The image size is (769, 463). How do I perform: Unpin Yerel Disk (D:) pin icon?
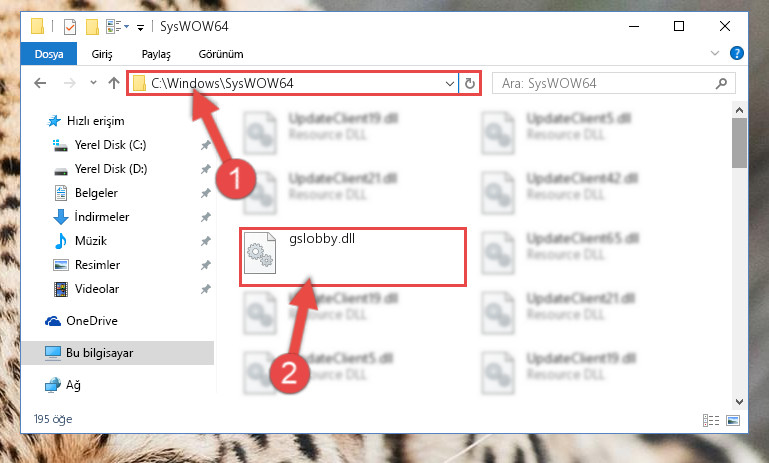pyautogui.click(x=205, y=169)
